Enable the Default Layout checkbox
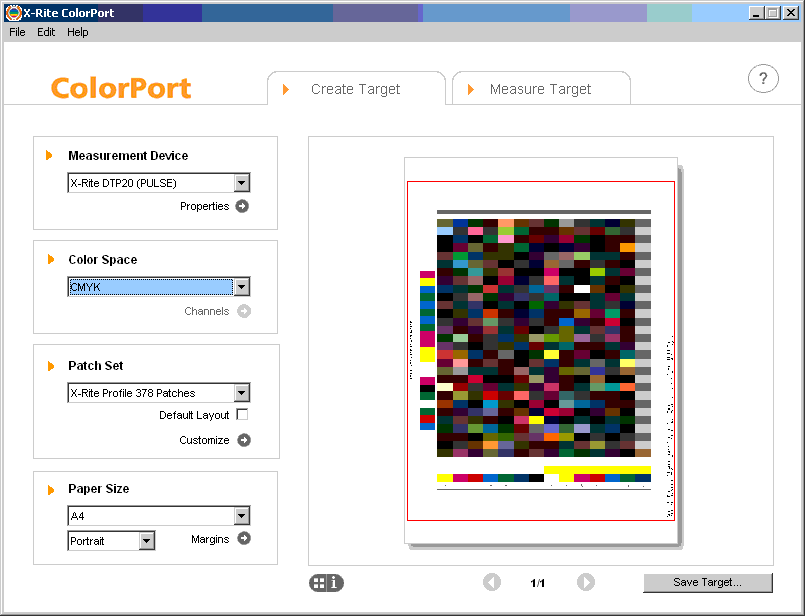805x616 pixels. click(242, 414)
